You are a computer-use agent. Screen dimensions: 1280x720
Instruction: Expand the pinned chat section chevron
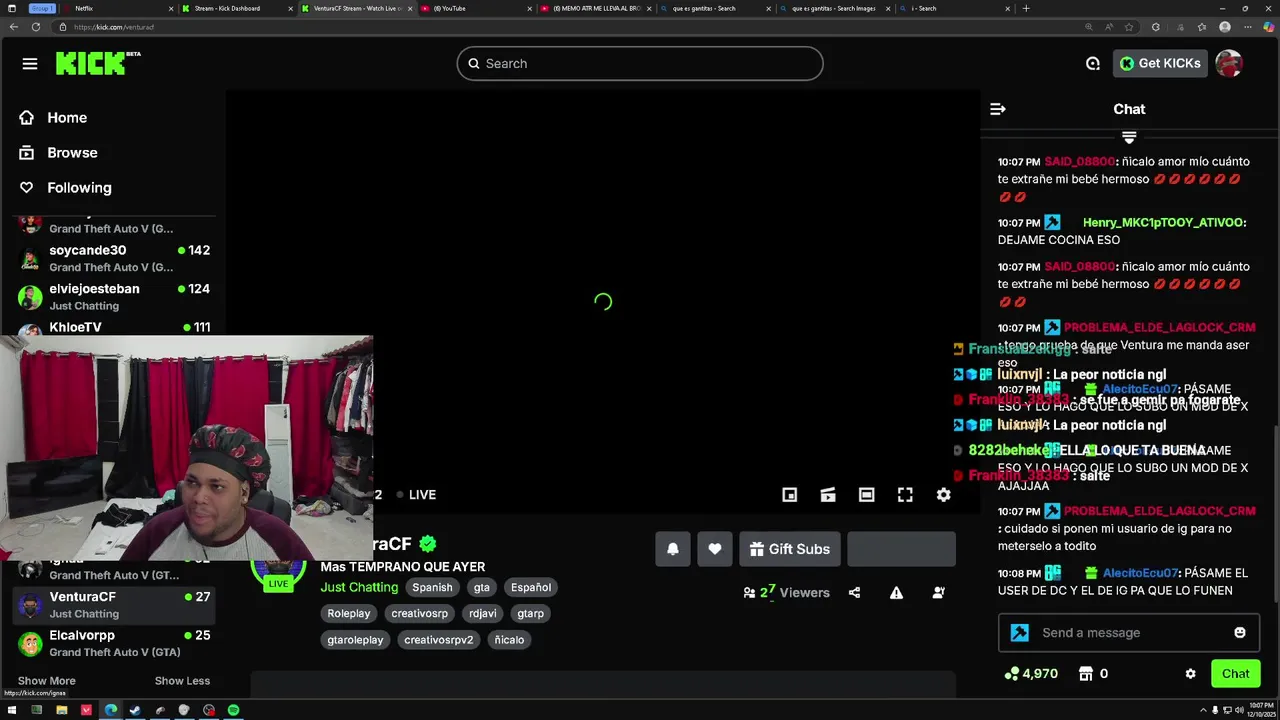[x=1129, y=137]
